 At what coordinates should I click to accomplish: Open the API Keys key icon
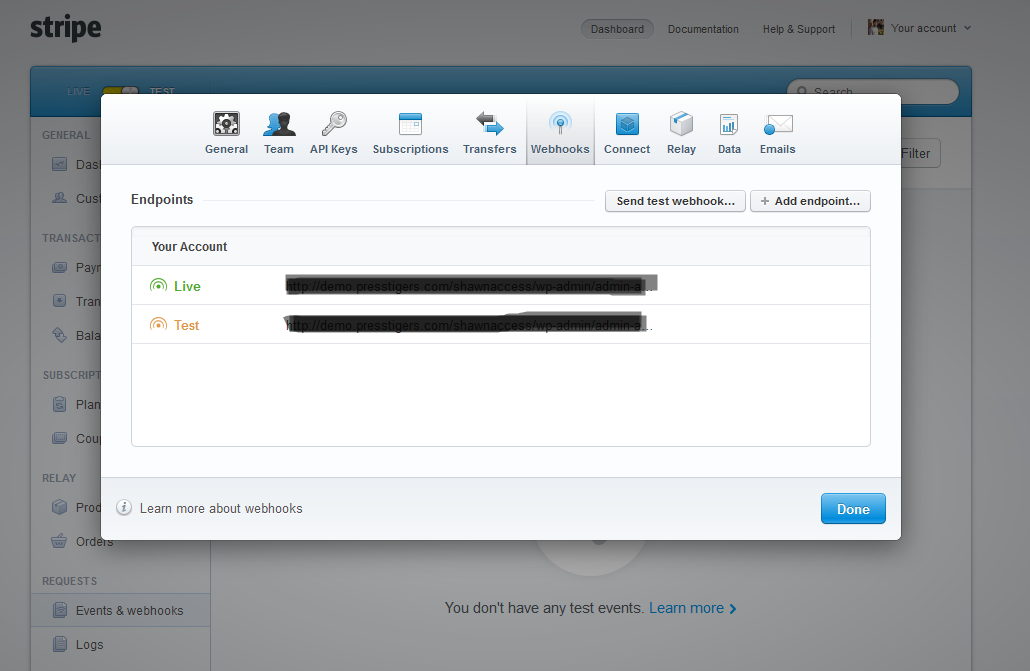pyautogui.click(x=333, y=124)
